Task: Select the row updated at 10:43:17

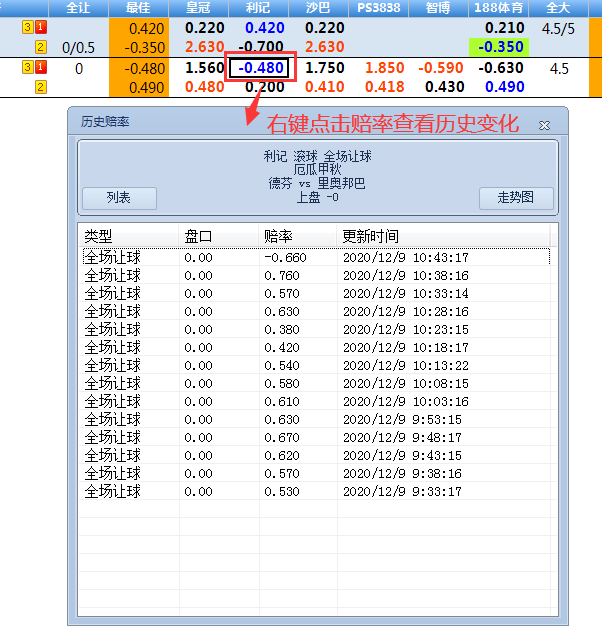Action: pos(316,258)
